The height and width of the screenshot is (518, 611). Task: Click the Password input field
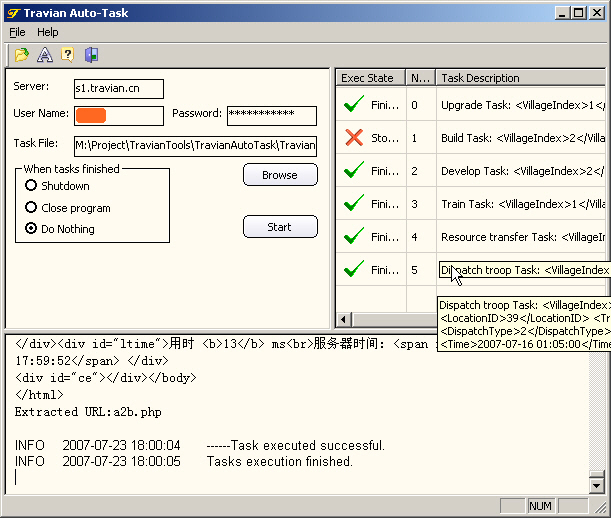click(272, 116)
